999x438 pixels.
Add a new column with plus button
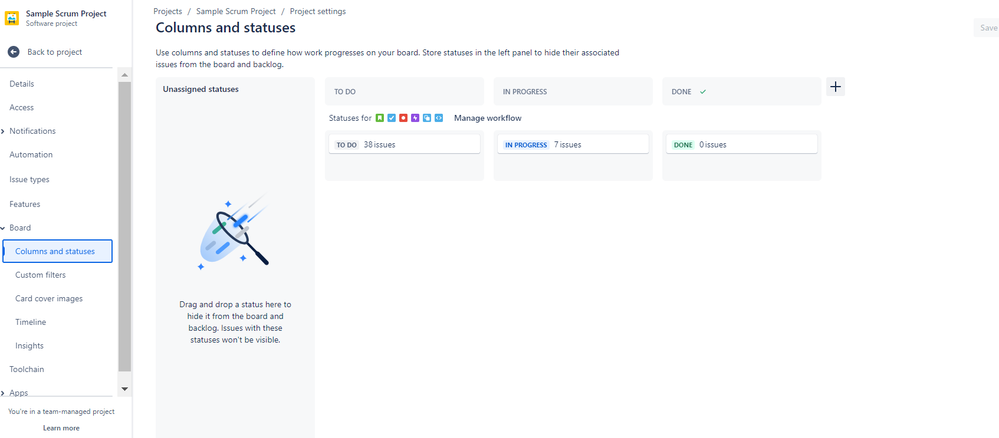tap(836, 87)
